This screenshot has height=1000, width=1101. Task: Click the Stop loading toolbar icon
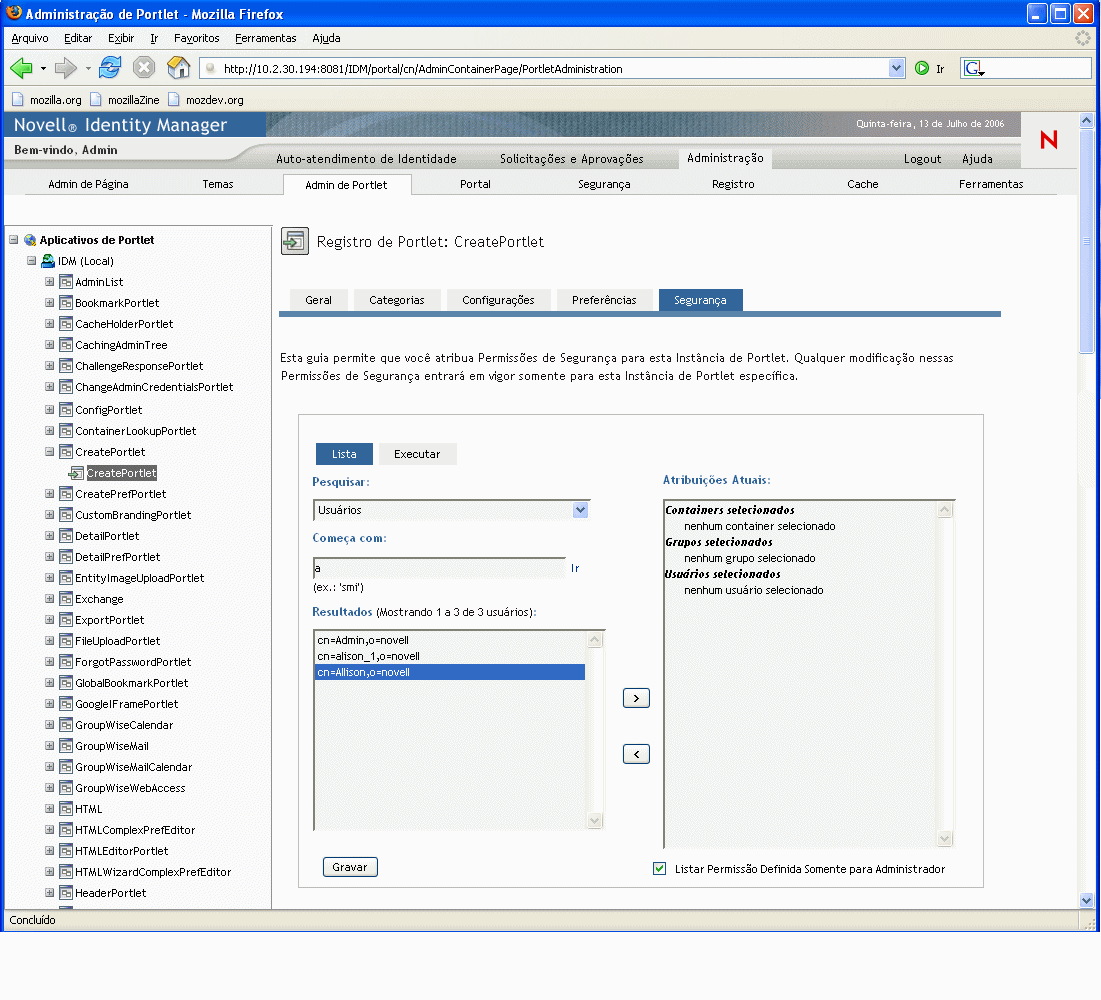[144, 68]
